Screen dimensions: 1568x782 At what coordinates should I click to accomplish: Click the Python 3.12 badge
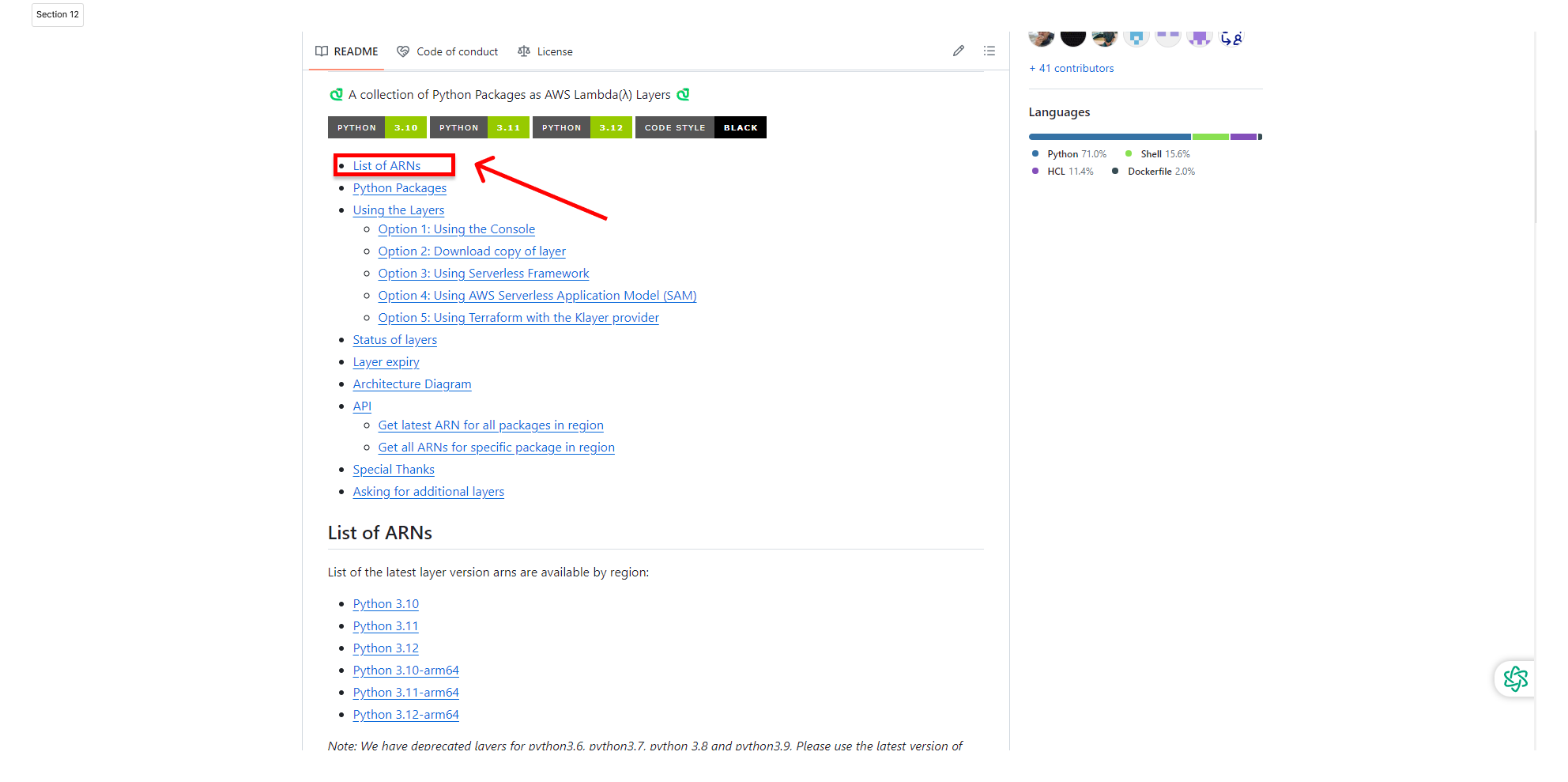click(582, 127)
